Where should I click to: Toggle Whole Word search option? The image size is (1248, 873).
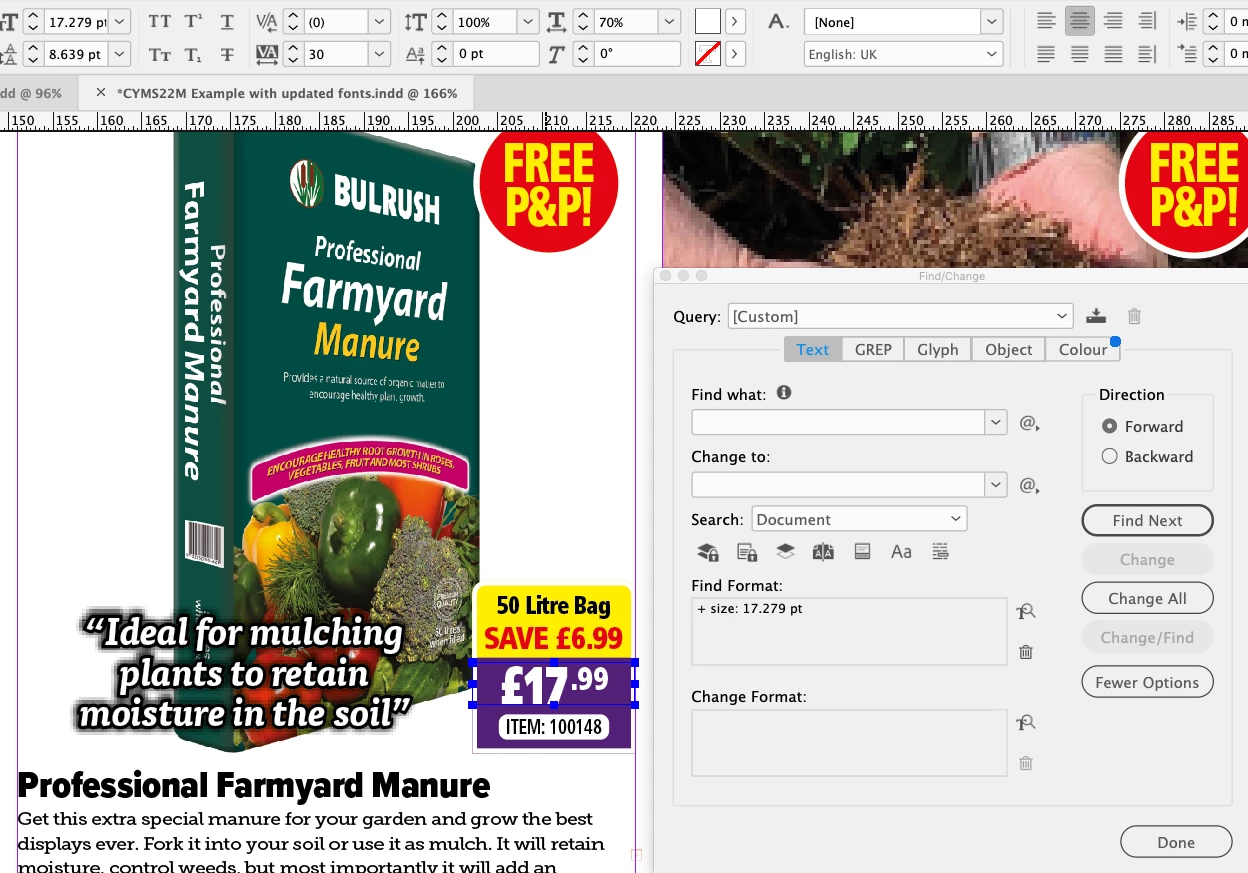(x=940, y=551)
